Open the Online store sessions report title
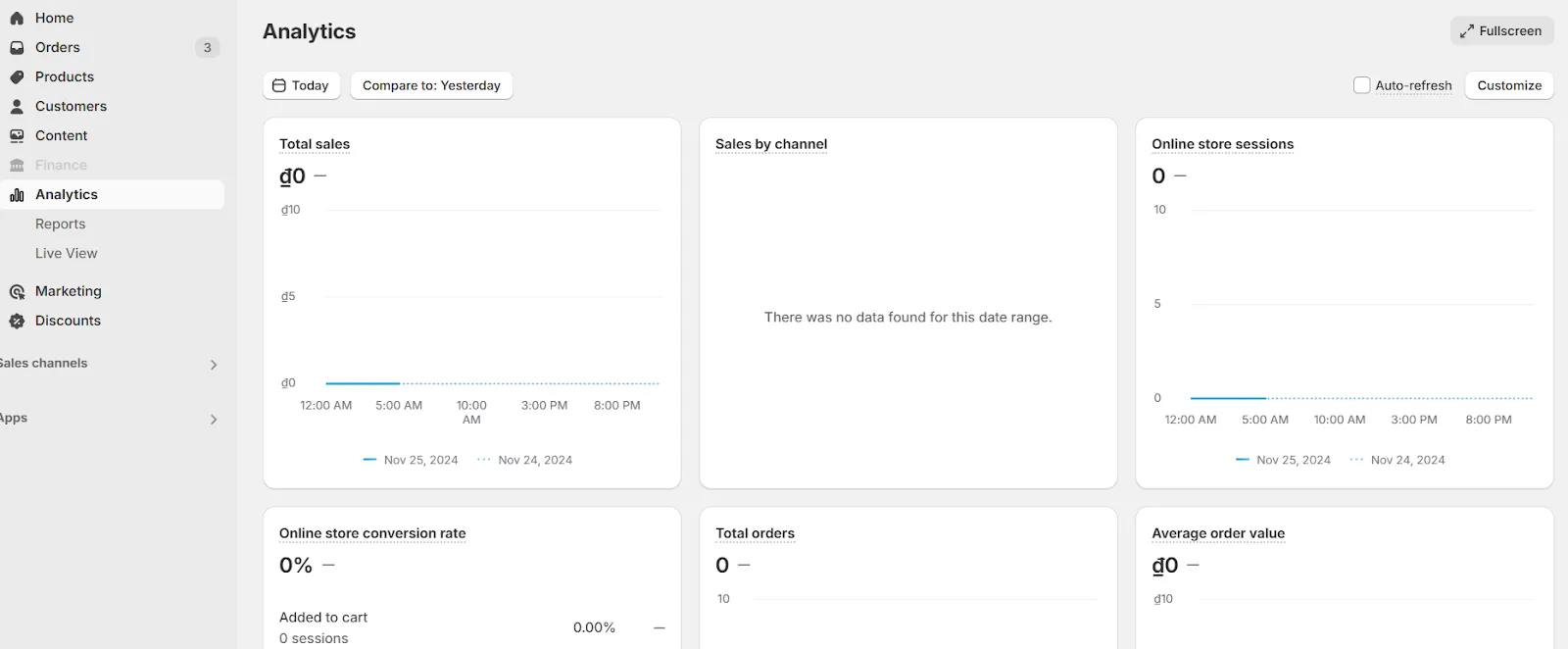 [1223, 144]
